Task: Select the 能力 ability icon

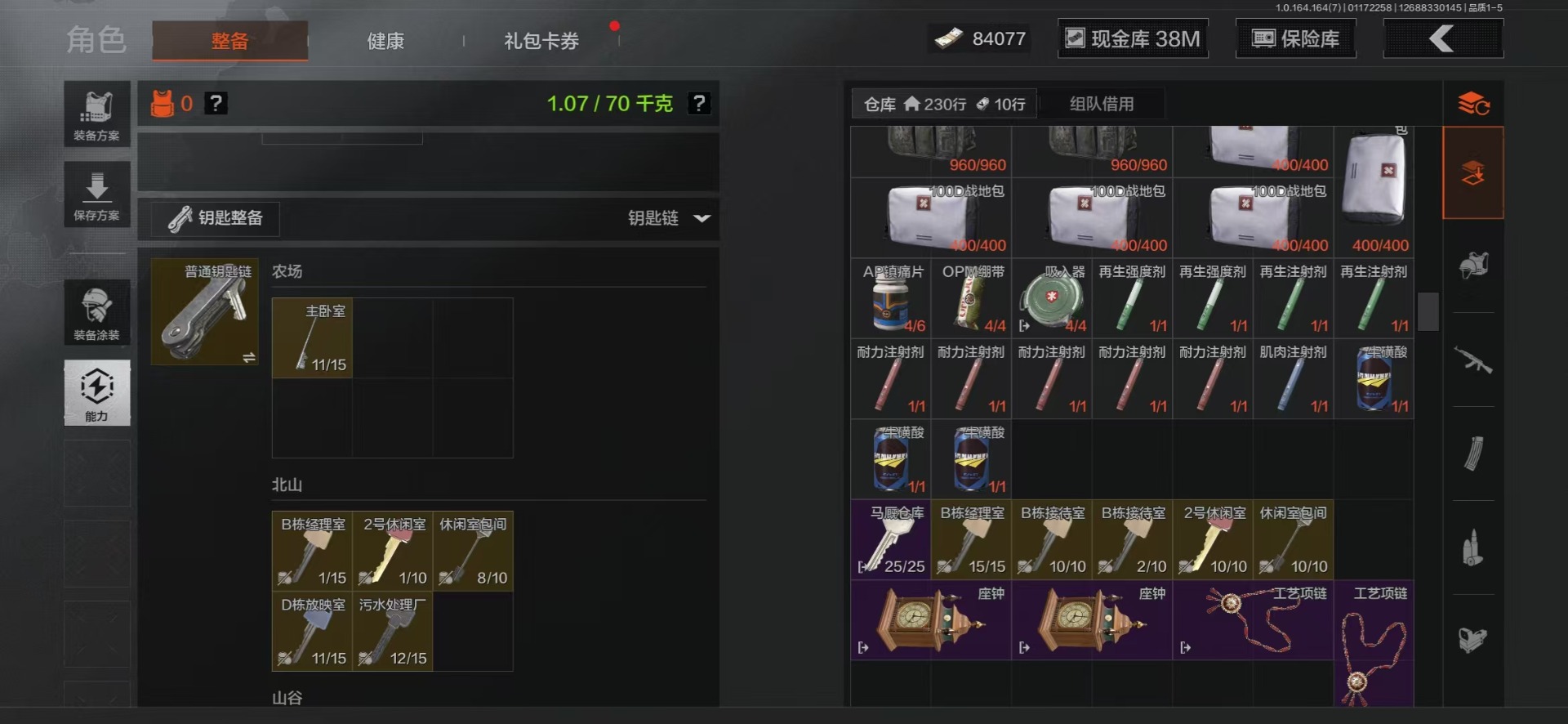Action: pos(97,393)
